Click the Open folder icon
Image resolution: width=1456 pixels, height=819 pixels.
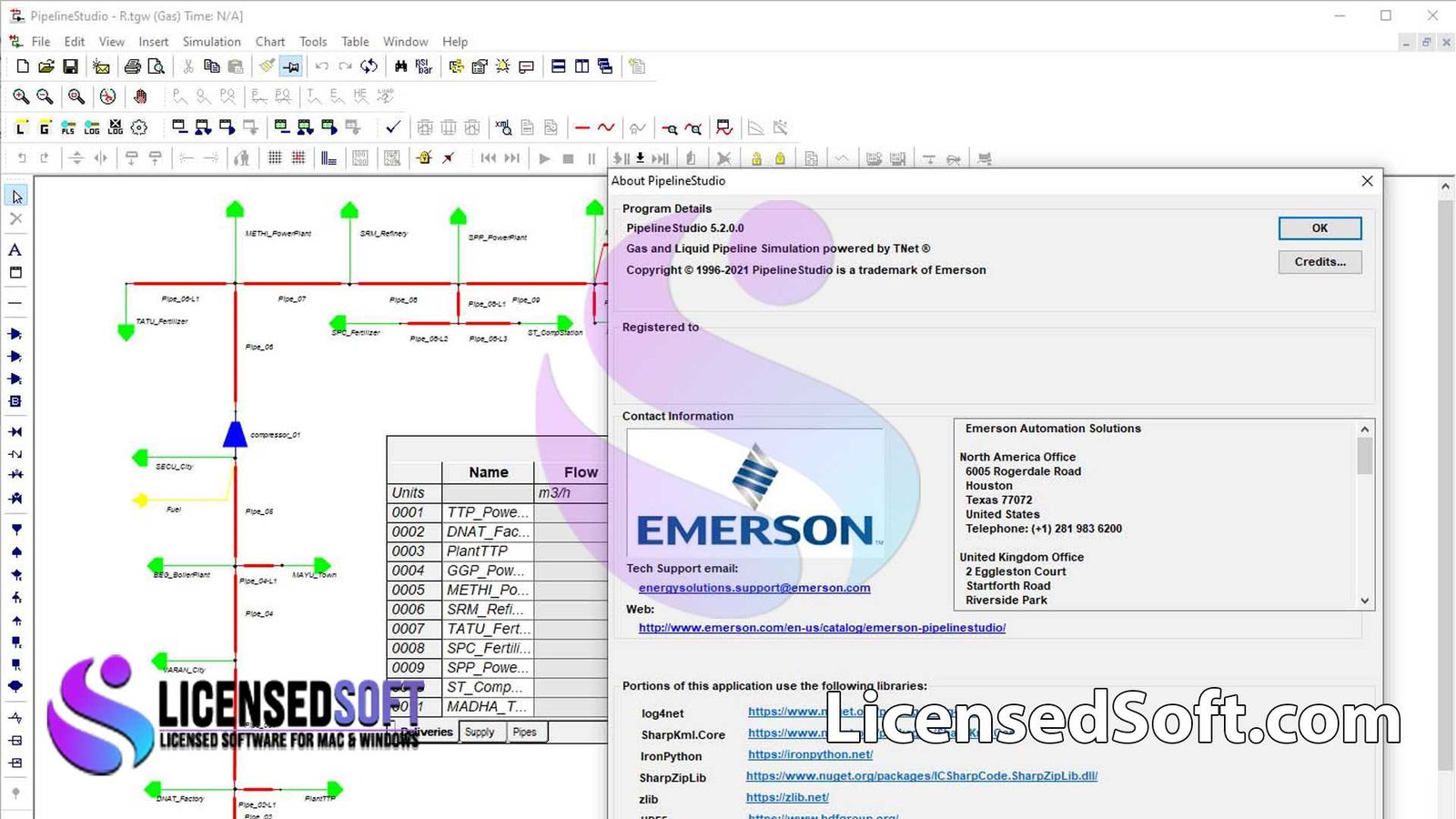coord(46,66)
